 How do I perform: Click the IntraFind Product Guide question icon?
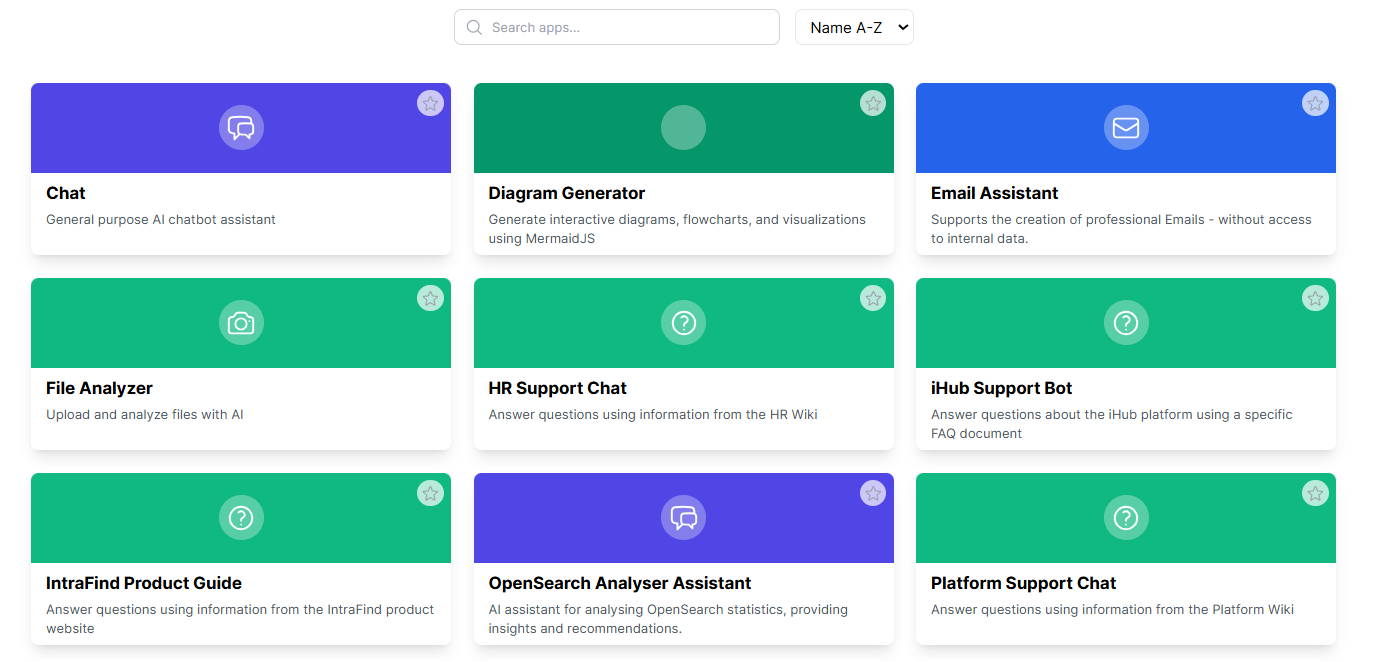tap(241, 518)
